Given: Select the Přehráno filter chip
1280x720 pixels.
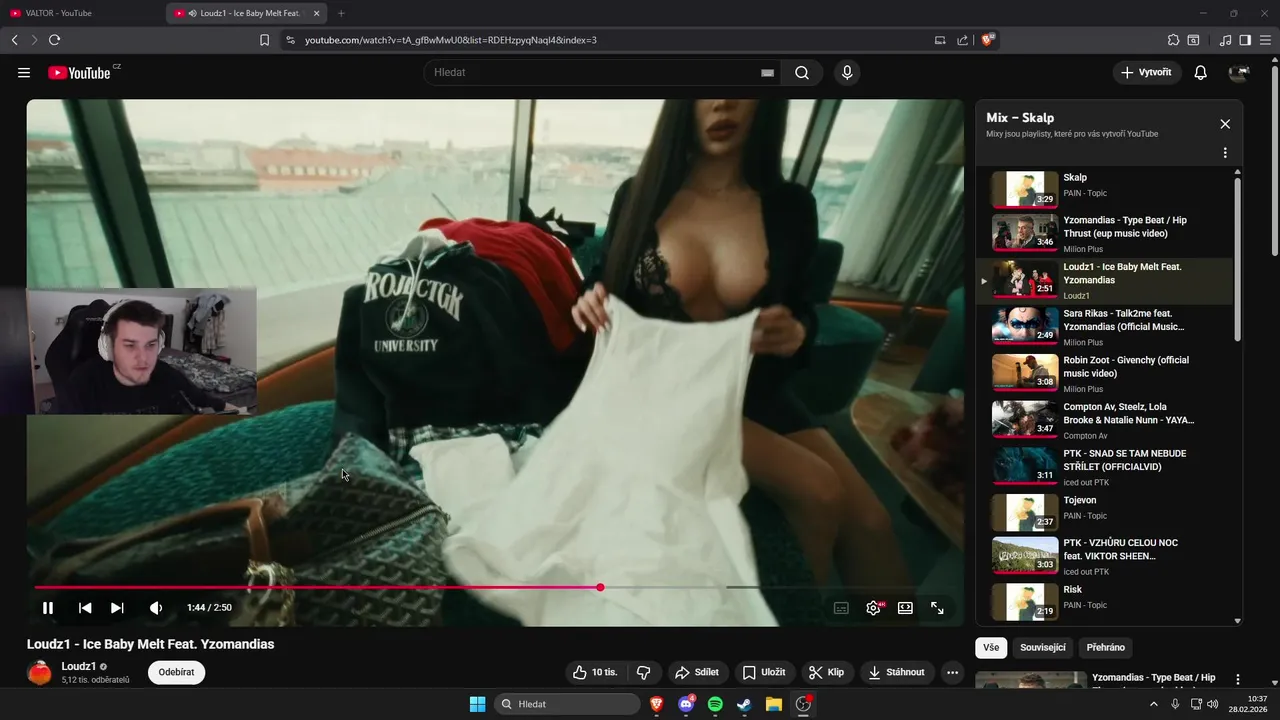Looking at the screenshot, I should click(x=1106, y=647).
